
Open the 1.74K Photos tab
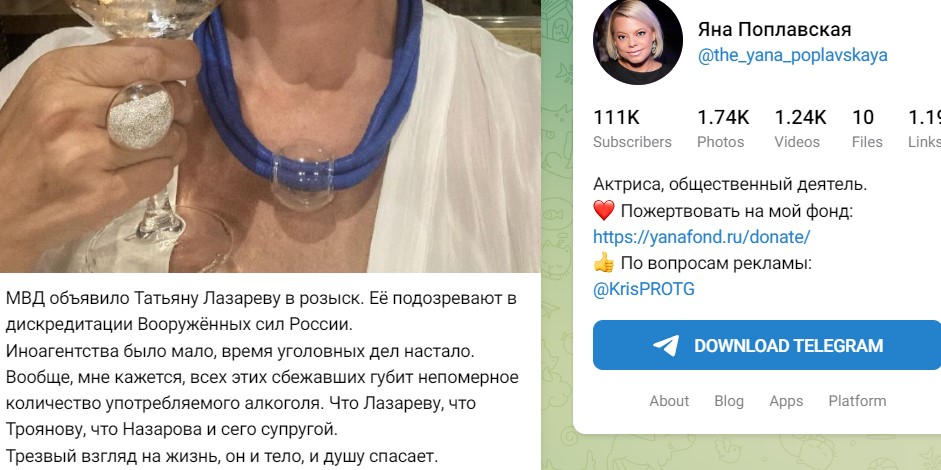tap(723, 128)
